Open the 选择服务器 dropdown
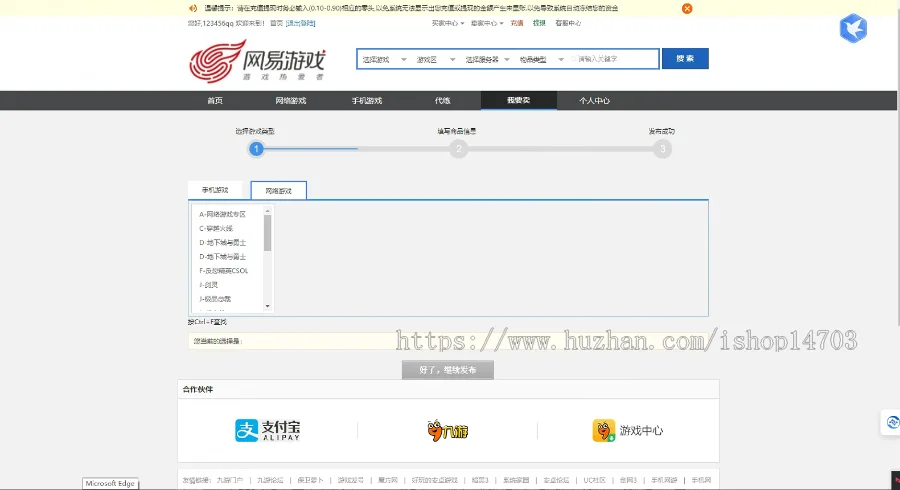Image resolution: width=900 pixels, height=490 pixels. point(487,59)
